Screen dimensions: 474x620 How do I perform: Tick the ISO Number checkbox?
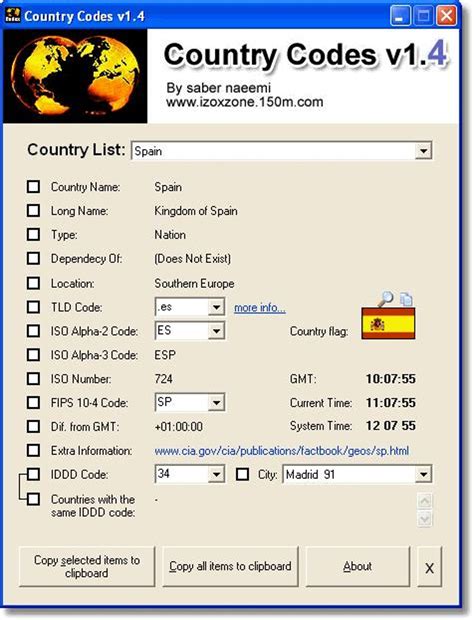click(x=34, y=379)
